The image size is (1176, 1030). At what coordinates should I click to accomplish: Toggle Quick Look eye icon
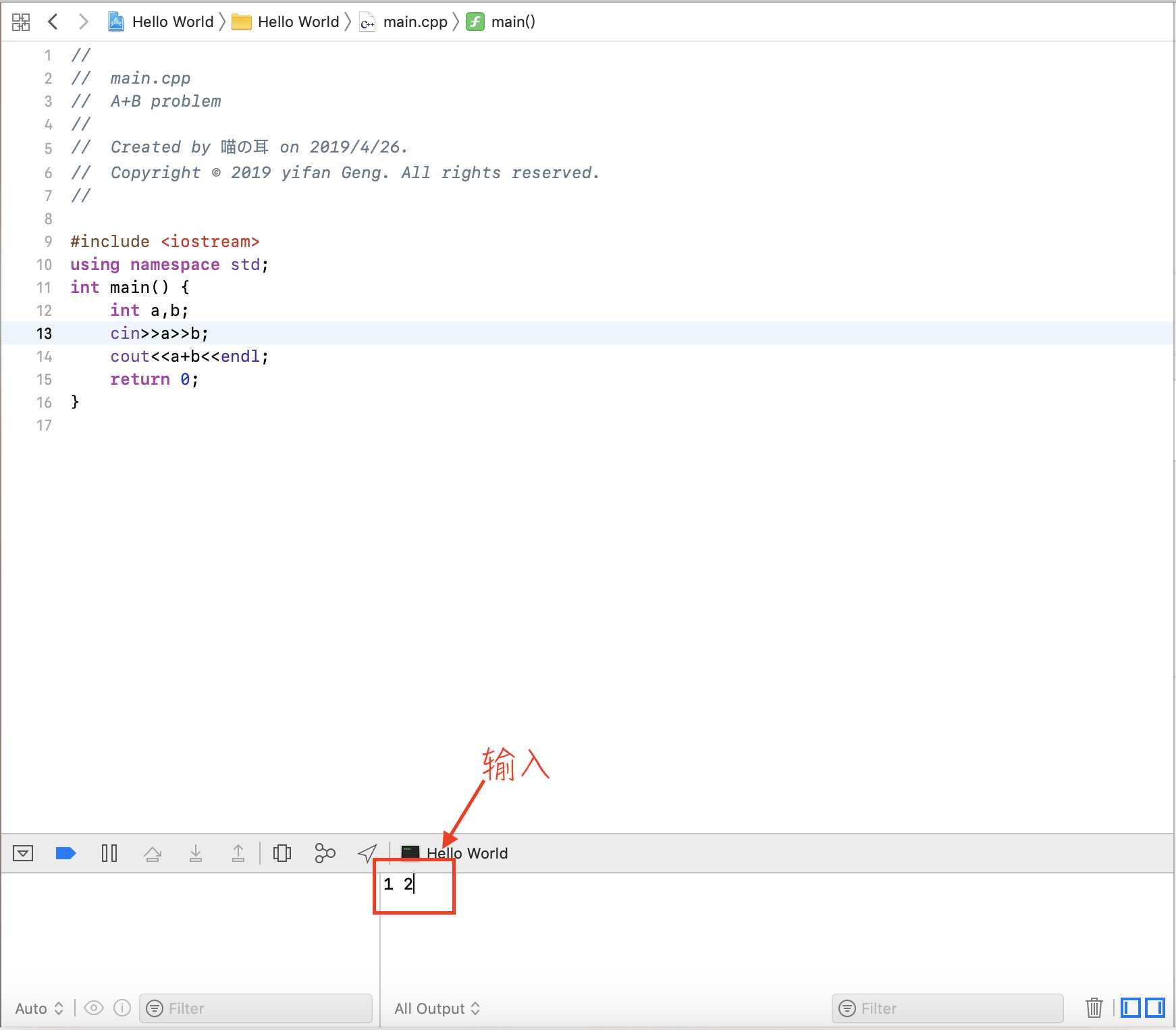94,1008
